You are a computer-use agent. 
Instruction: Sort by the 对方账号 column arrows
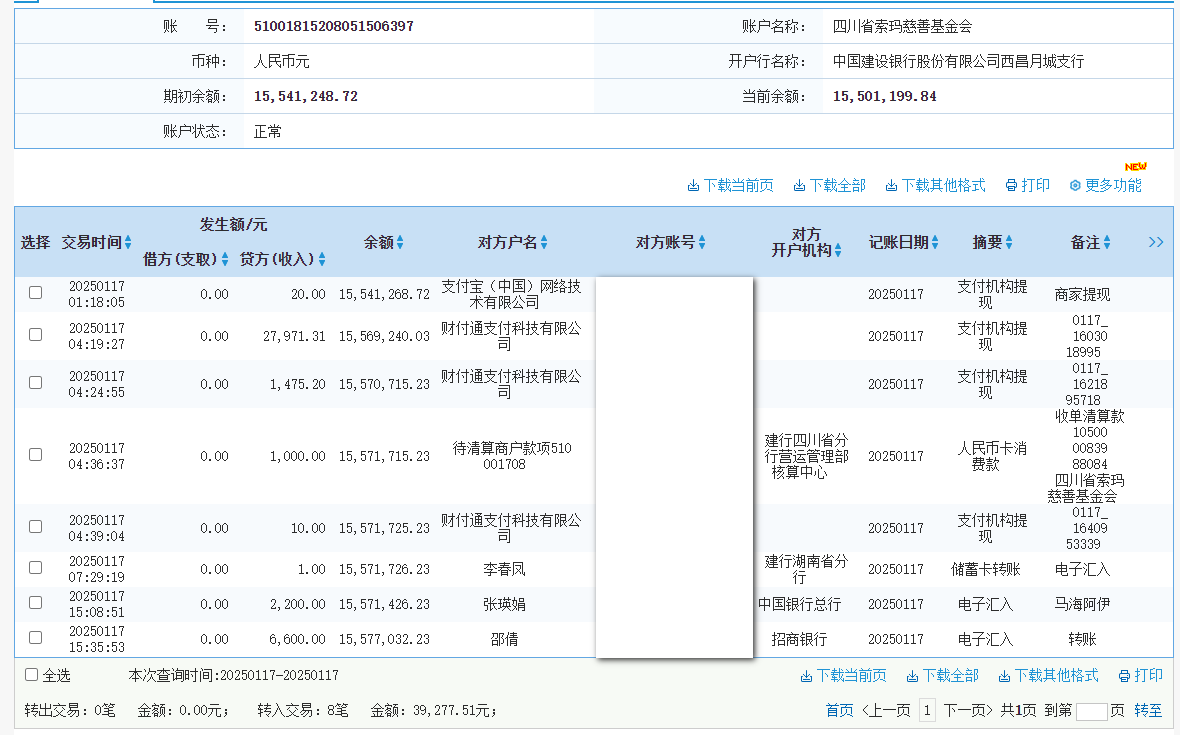coord(702,242)
